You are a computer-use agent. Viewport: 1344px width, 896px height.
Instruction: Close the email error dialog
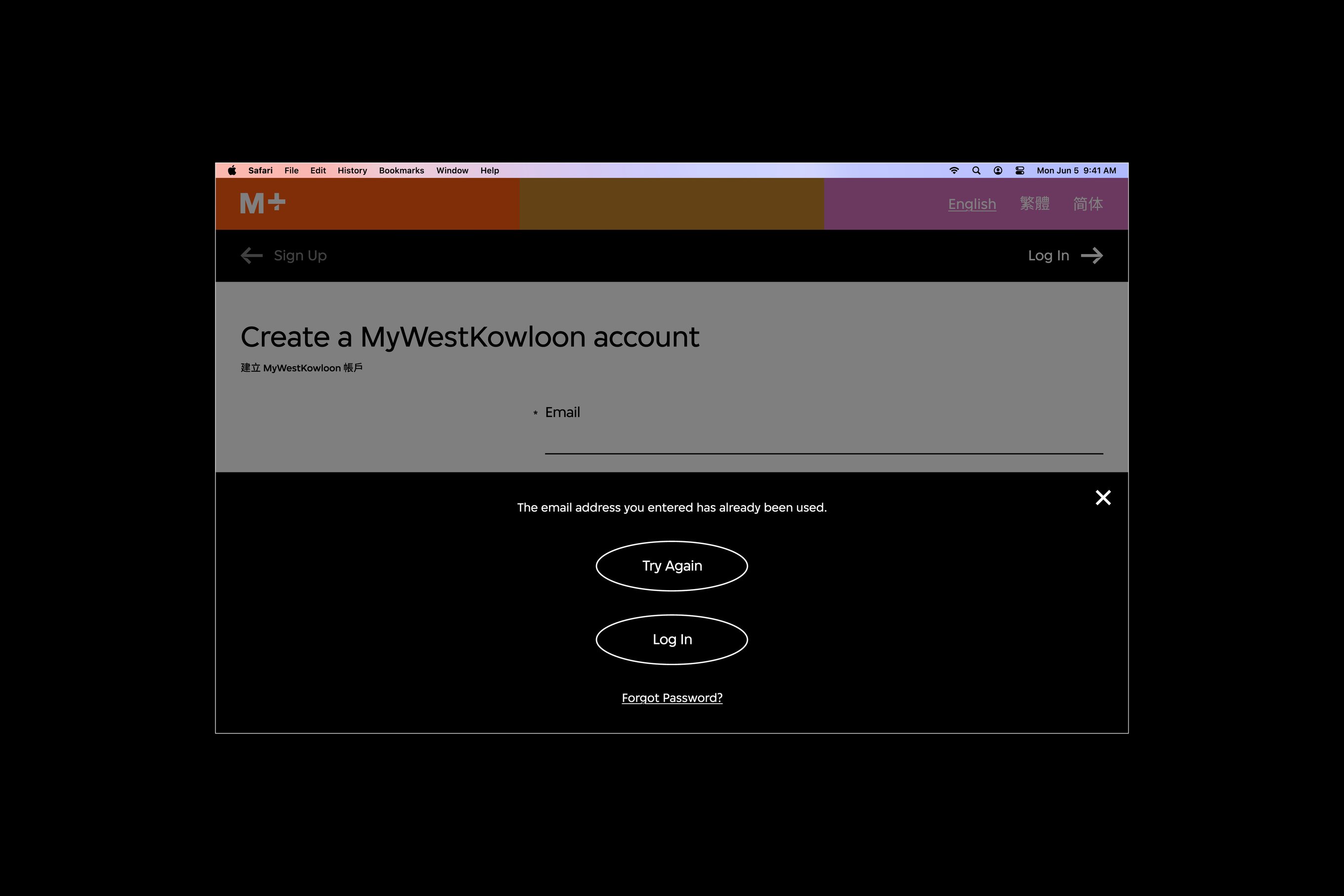point(1103,498)
